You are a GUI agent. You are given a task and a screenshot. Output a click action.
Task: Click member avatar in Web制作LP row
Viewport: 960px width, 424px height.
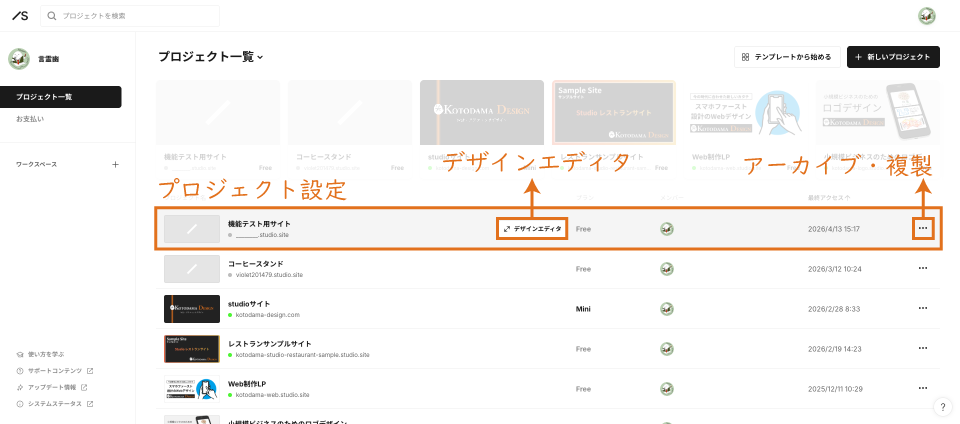tap(667, 389)
